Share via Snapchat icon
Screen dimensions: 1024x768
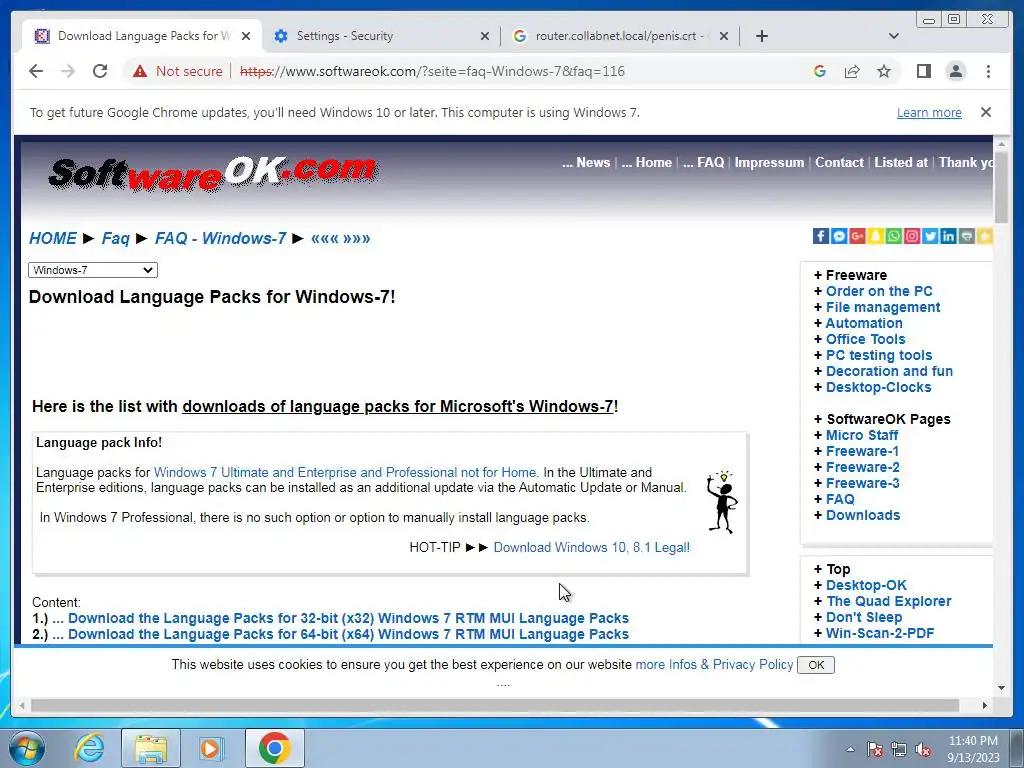coord(876,236)
